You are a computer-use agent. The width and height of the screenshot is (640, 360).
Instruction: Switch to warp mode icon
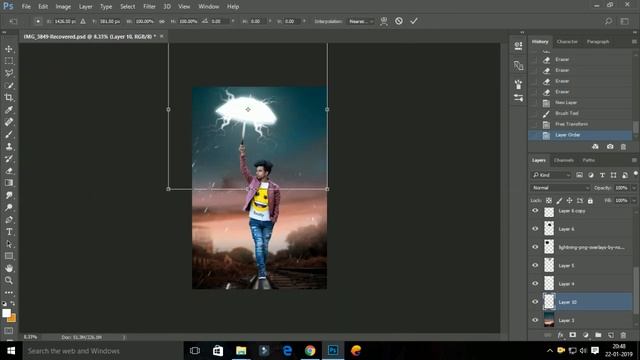click(384, 21)
